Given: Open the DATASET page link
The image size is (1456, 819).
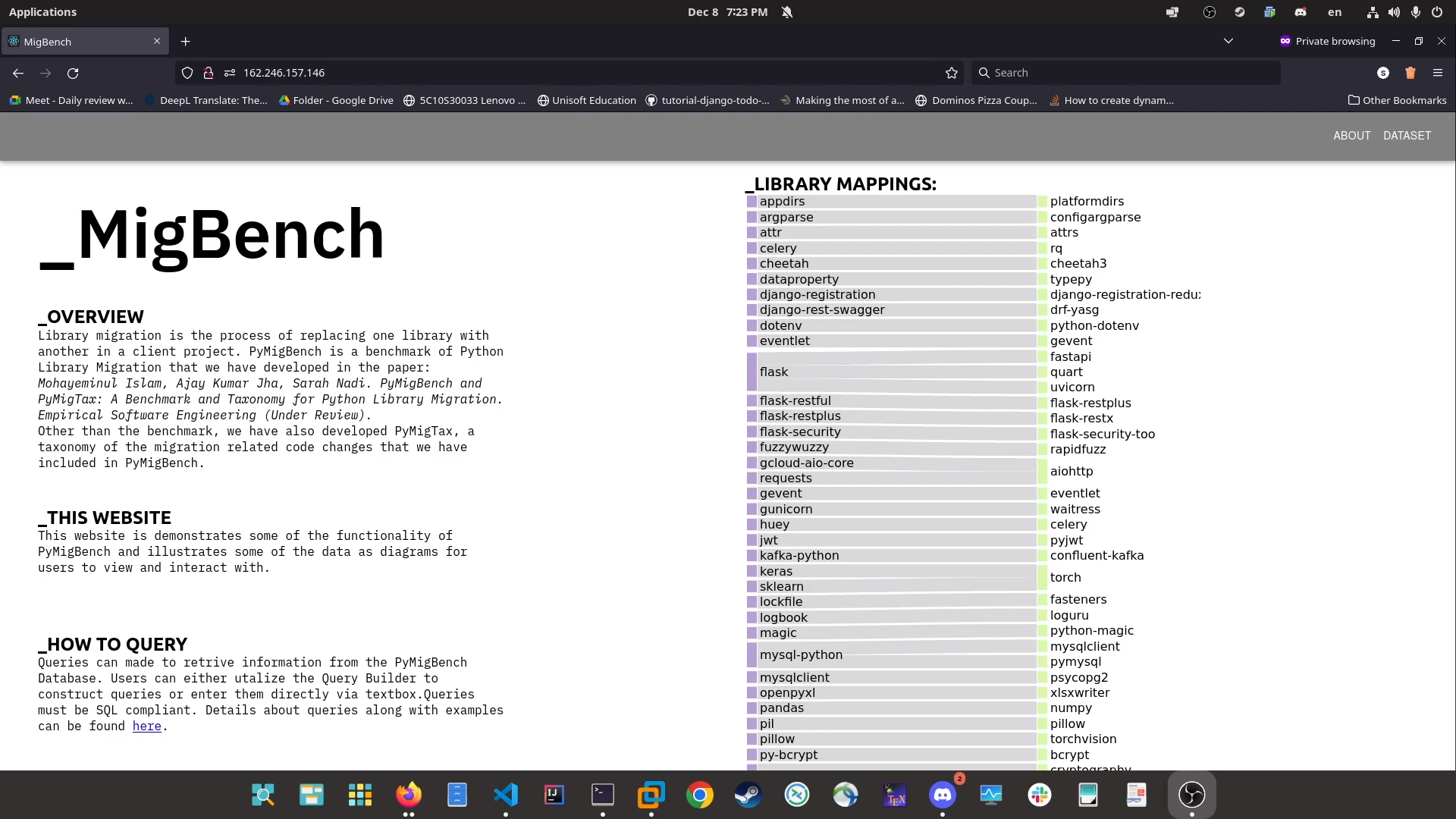Looking at the screenshot, I should (1407, 136).
